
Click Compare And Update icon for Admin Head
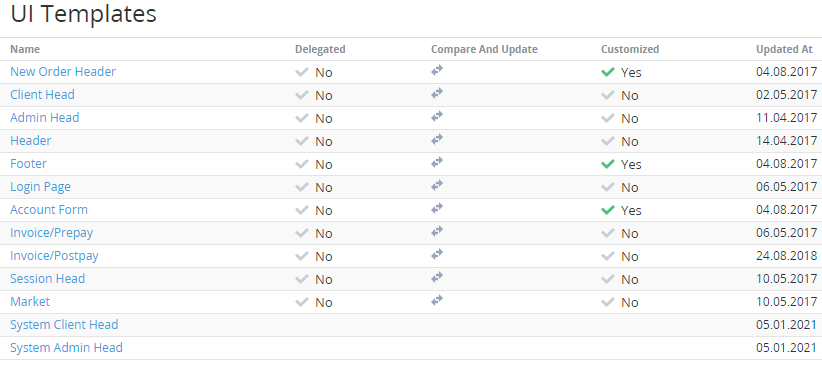click(437, 116)
